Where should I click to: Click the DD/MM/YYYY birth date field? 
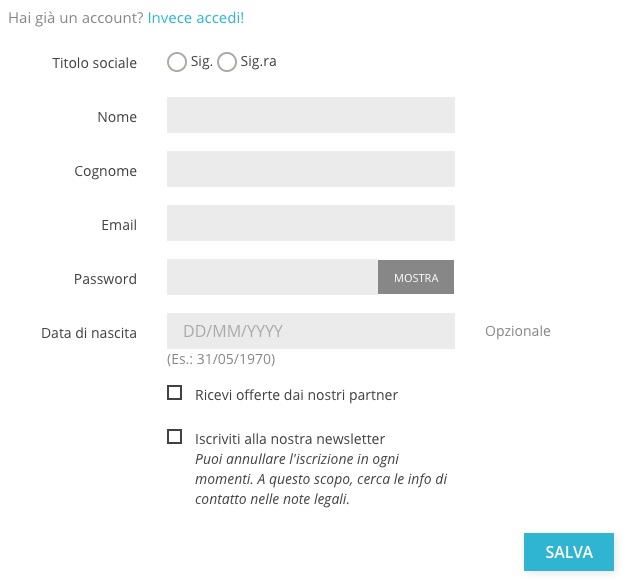click(310, 331)
